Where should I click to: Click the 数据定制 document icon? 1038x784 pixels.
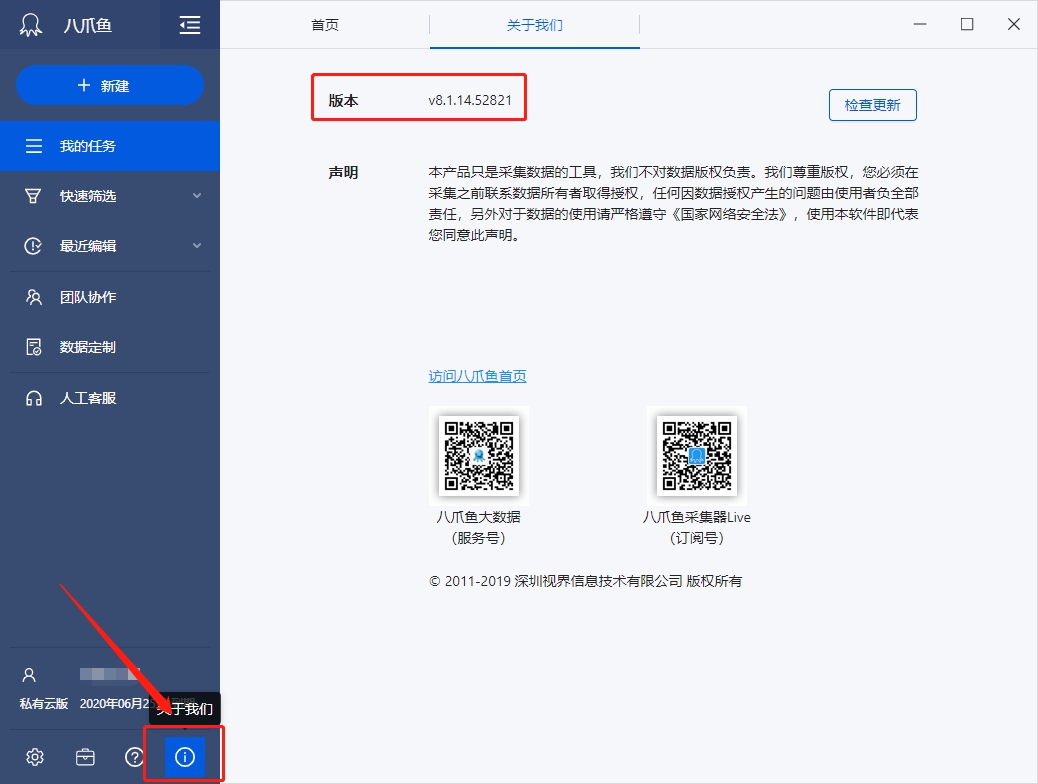click(x=33, y=347)
